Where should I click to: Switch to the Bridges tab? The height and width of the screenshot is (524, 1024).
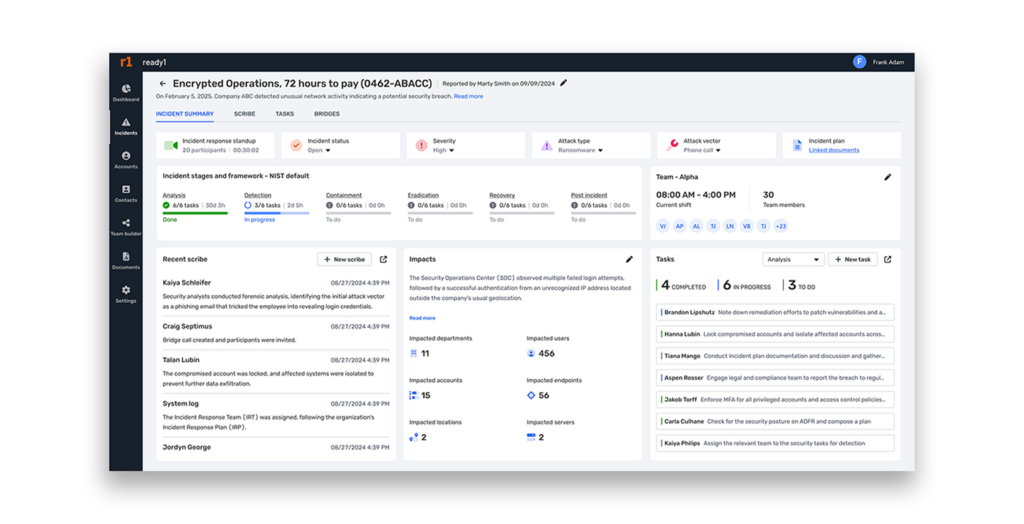coord(326,114)
